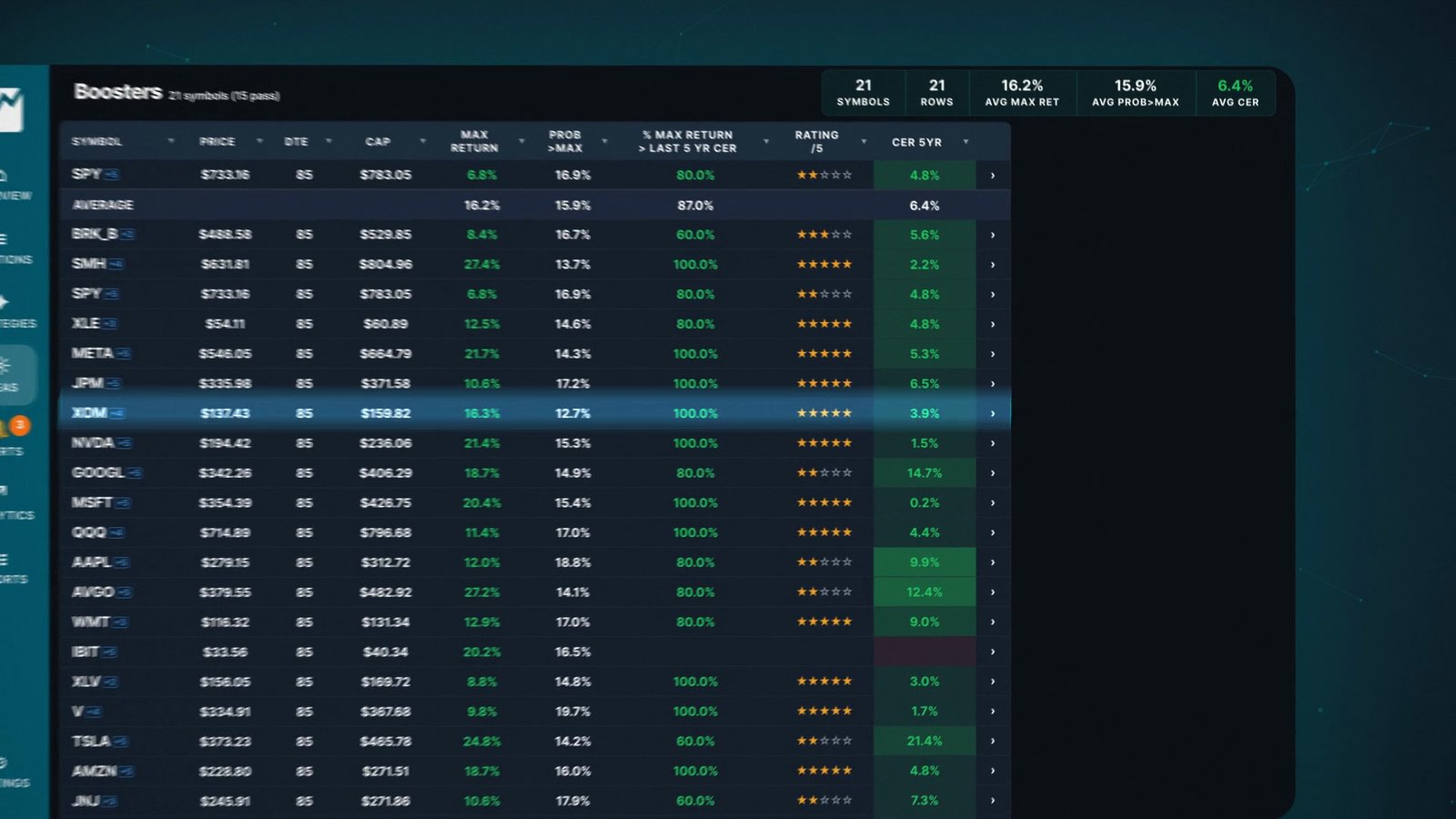Open the small icon beside XLE

[110, 324]
